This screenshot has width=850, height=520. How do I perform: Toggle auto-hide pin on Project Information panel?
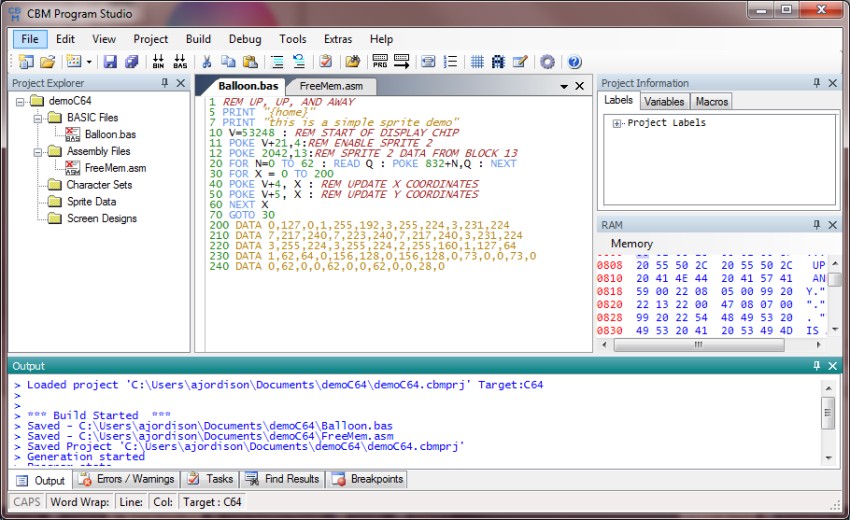tap(816, 84)
